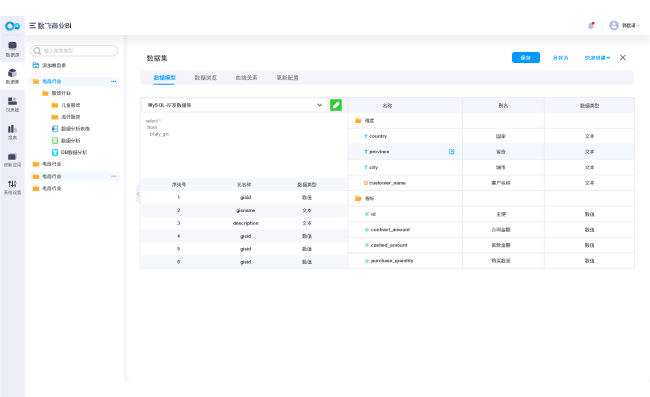Open the data source section in sidebar
650x397 pixels.
[x=12, y=48]
